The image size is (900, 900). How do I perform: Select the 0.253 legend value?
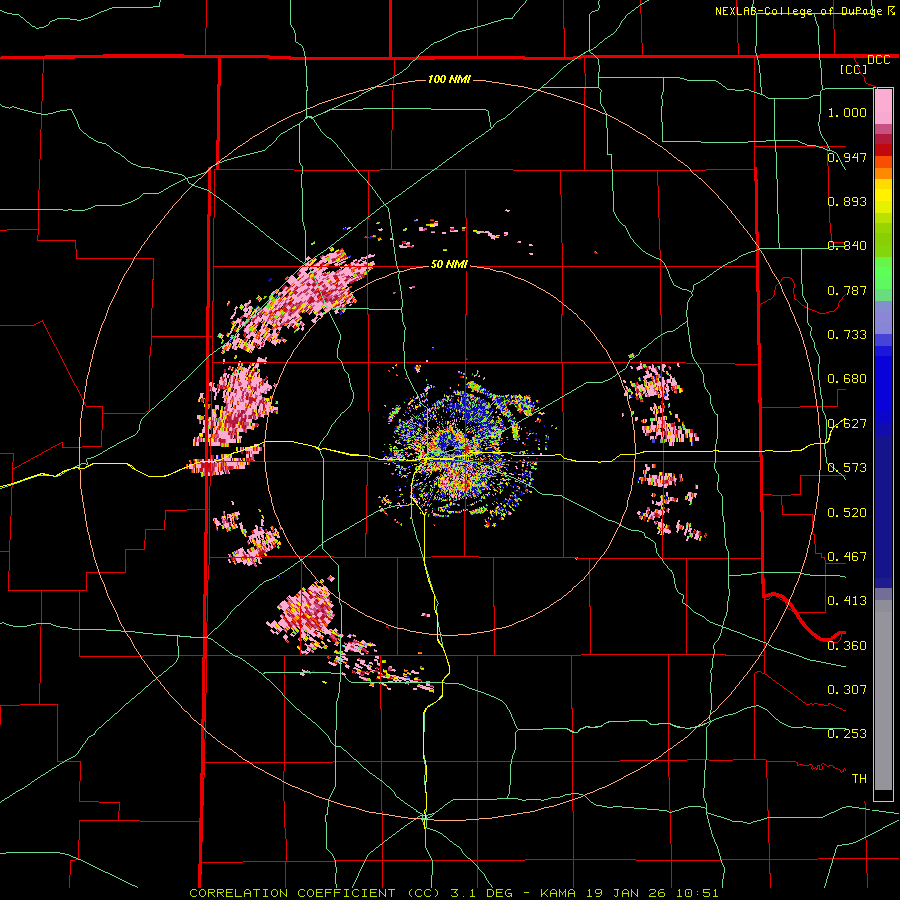(847, 734)
